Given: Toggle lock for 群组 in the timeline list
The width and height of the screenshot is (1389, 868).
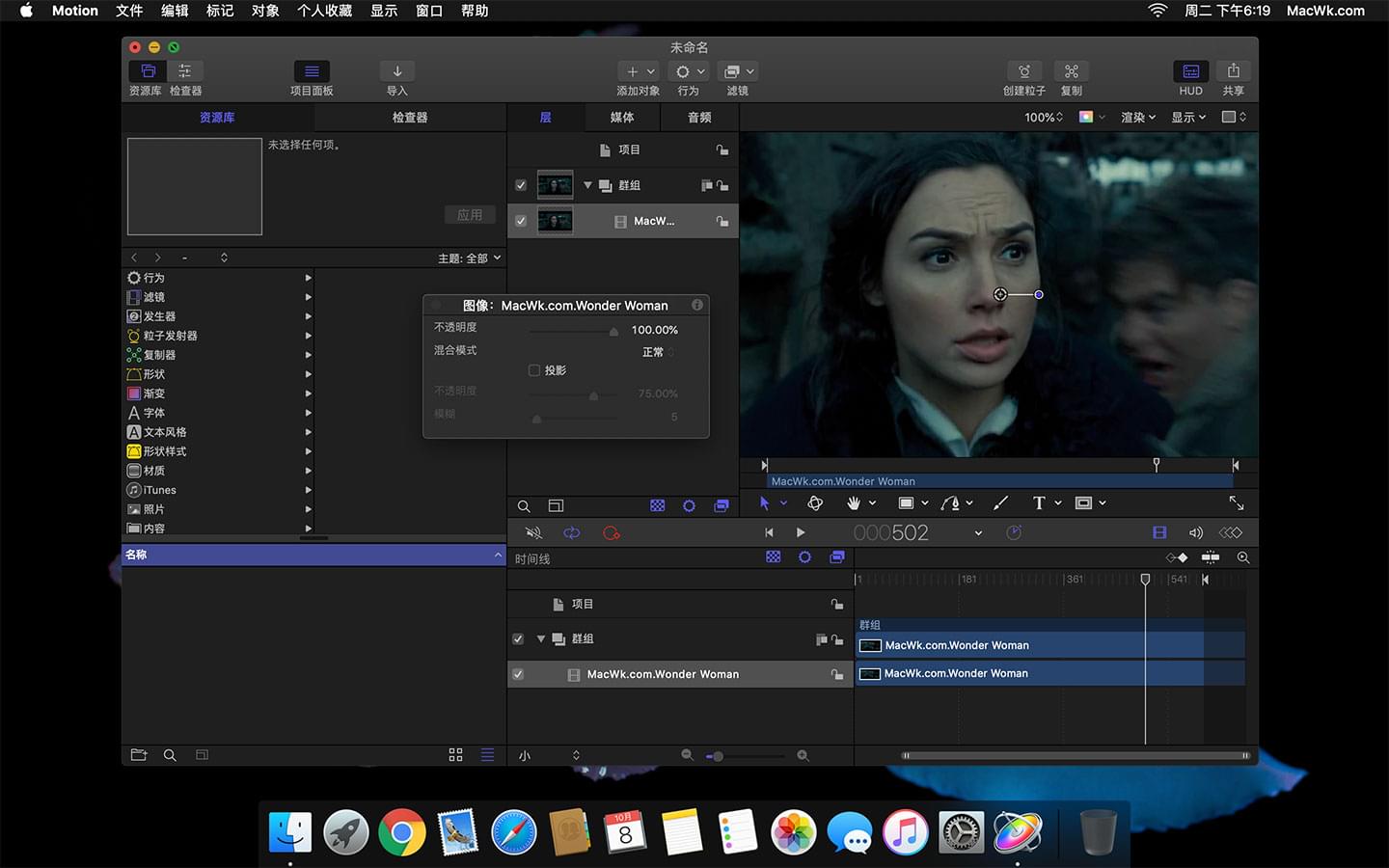Looking at the screenshot, I should tap(837, 638).
